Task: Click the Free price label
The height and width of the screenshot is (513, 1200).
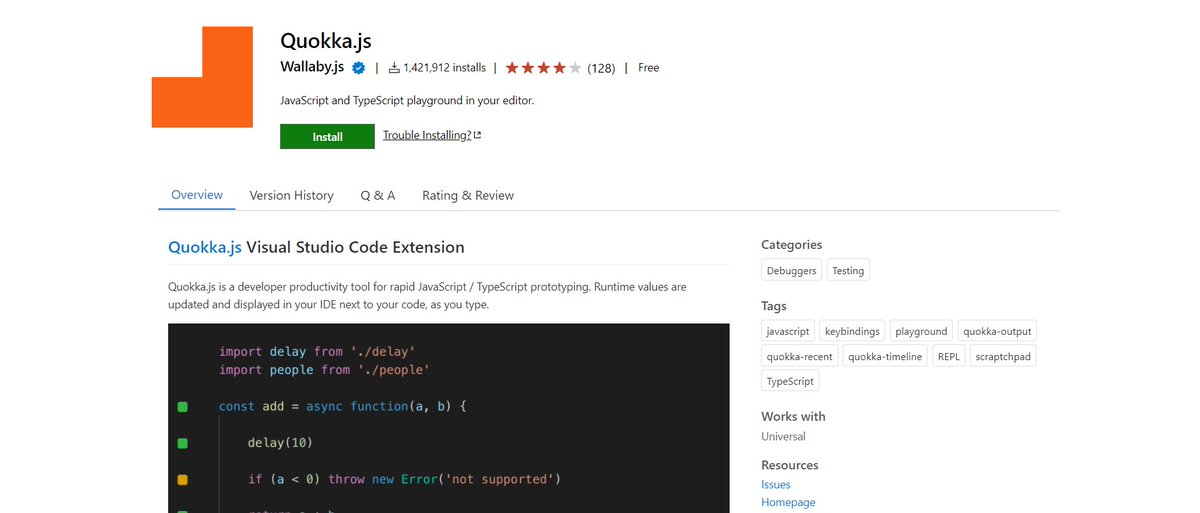Action: tap(648, 68)
